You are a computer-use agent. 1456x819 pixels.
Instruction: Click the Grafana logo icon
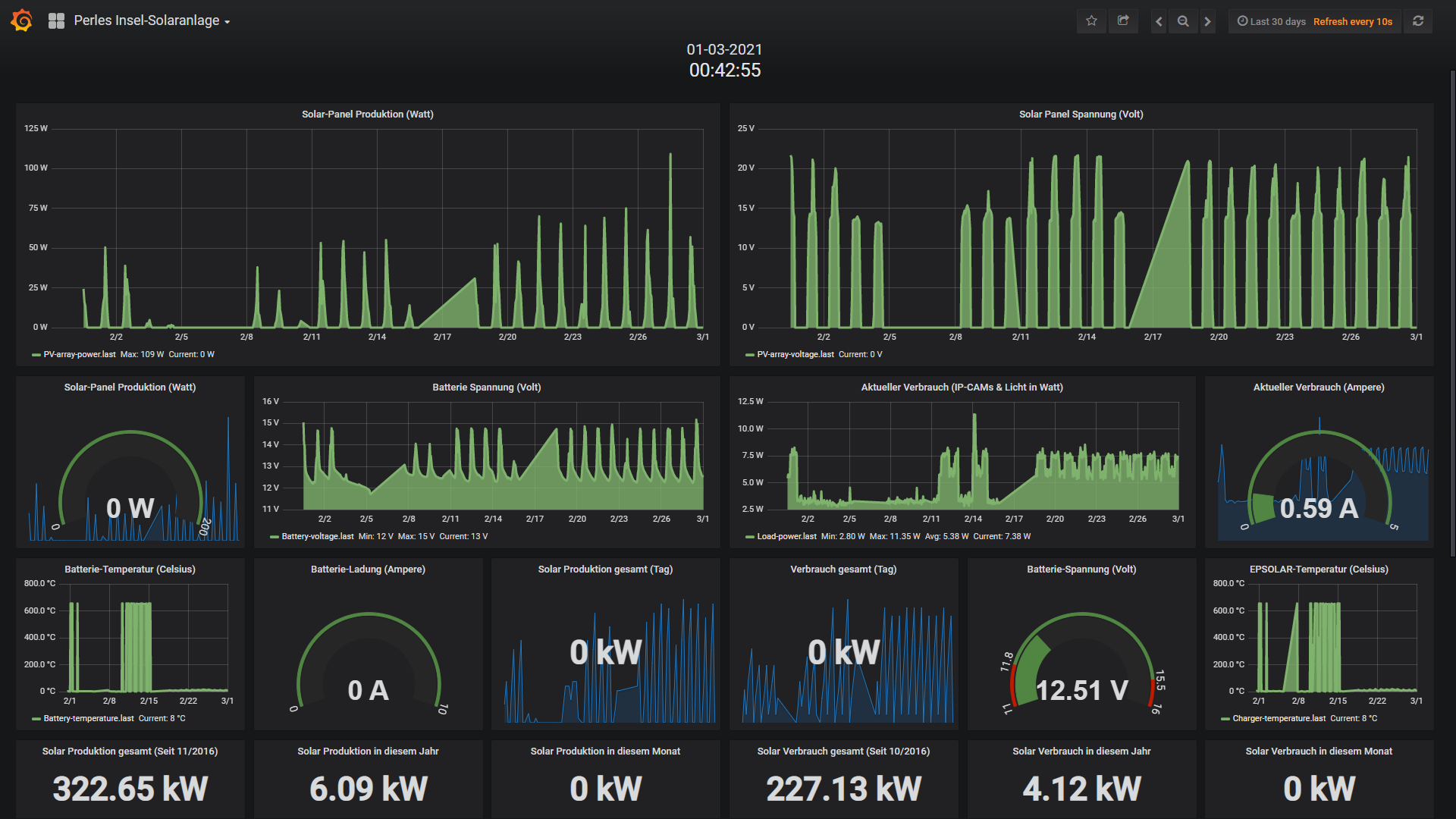coord(22,20)
